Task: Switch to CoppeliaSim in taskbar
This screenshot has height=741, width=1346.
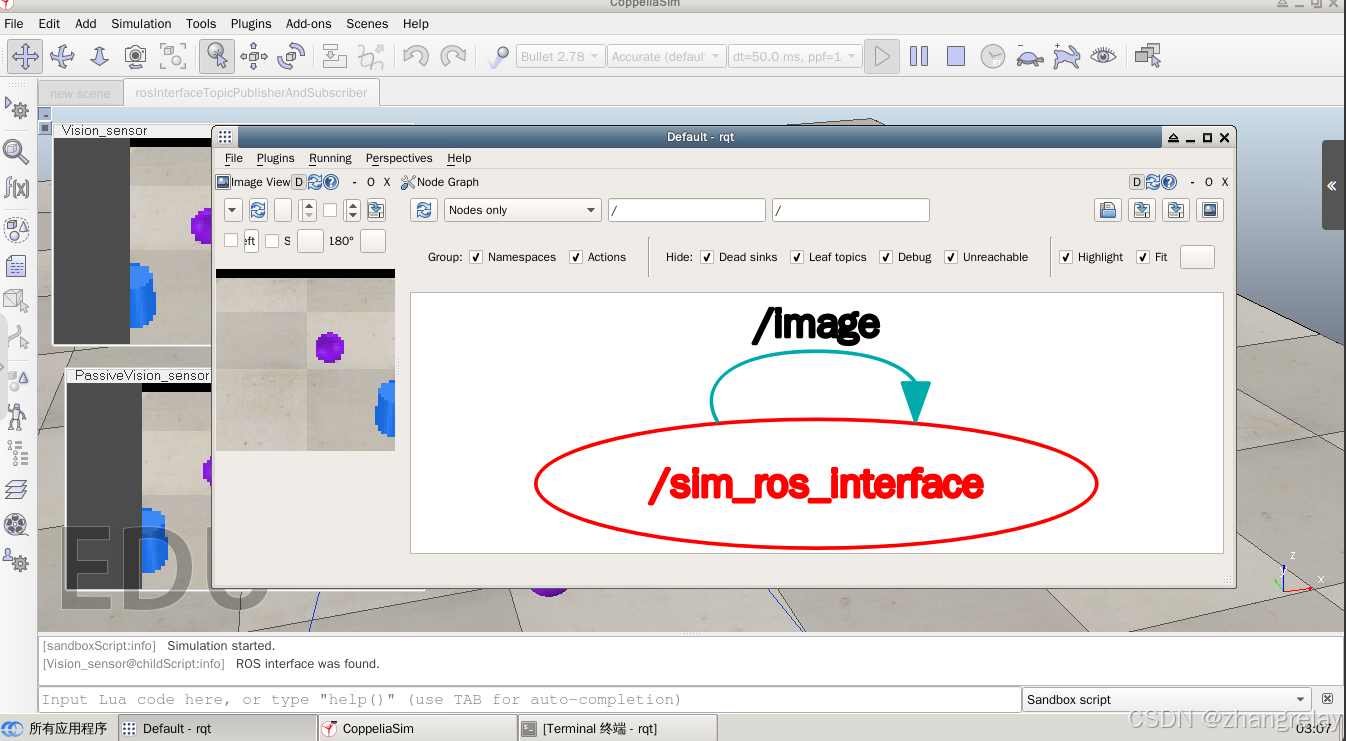Action: [417, 728]
